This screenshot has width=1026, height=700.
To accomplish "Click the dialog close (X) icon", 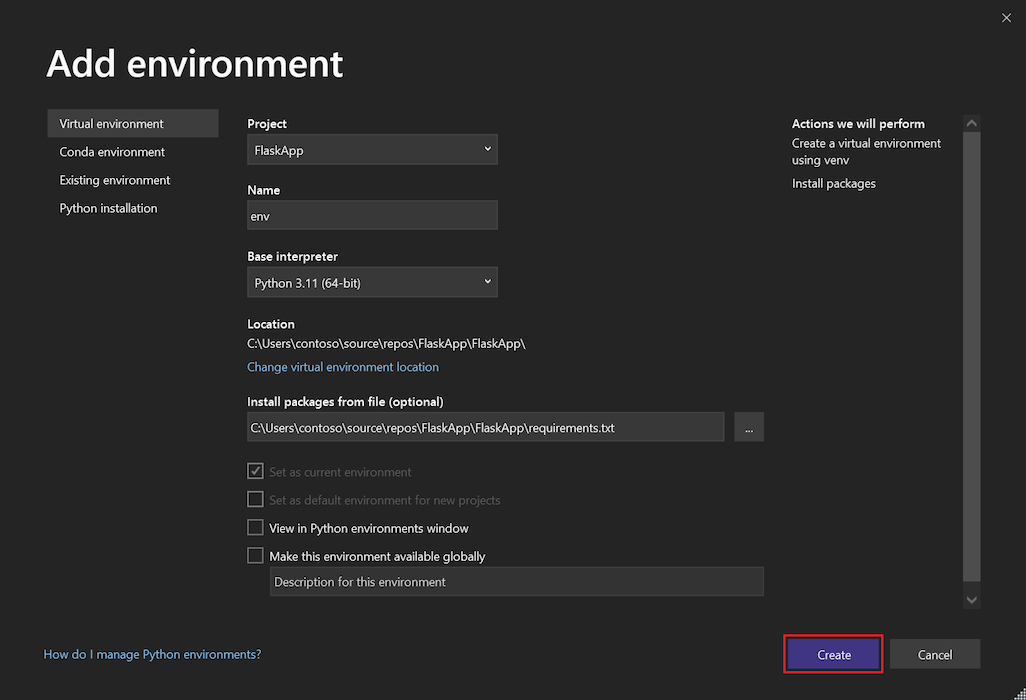I will pos(1006,17).
